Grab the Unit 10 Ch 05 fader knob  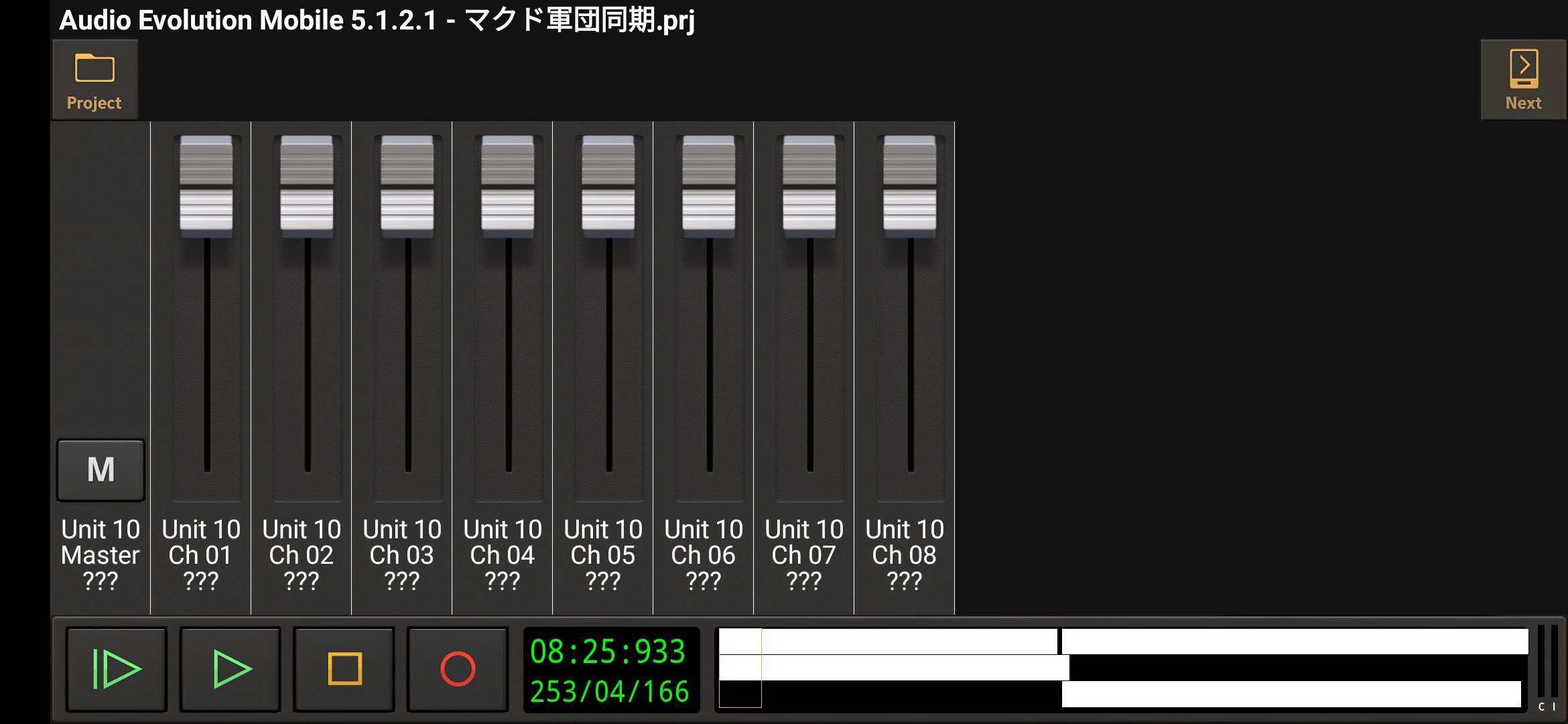pos(608,186)
